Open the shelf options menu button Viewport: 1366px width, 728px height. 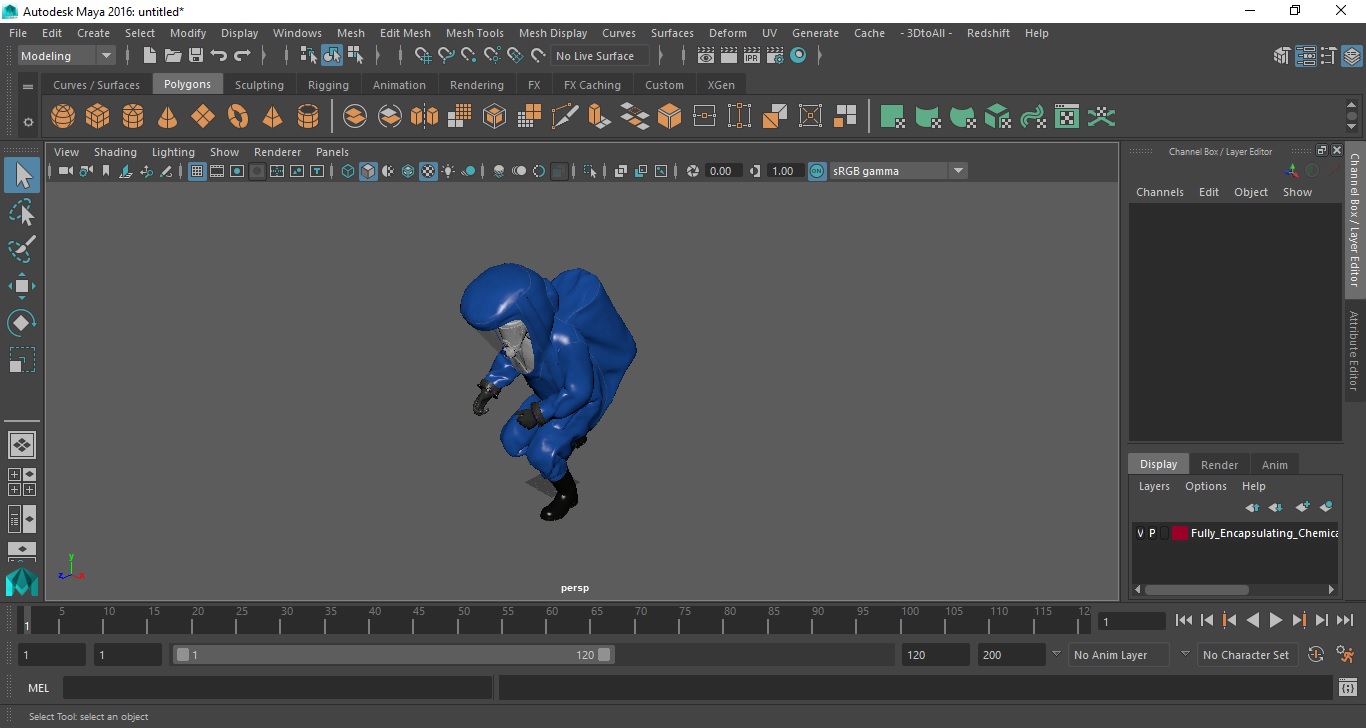(28, 122)
